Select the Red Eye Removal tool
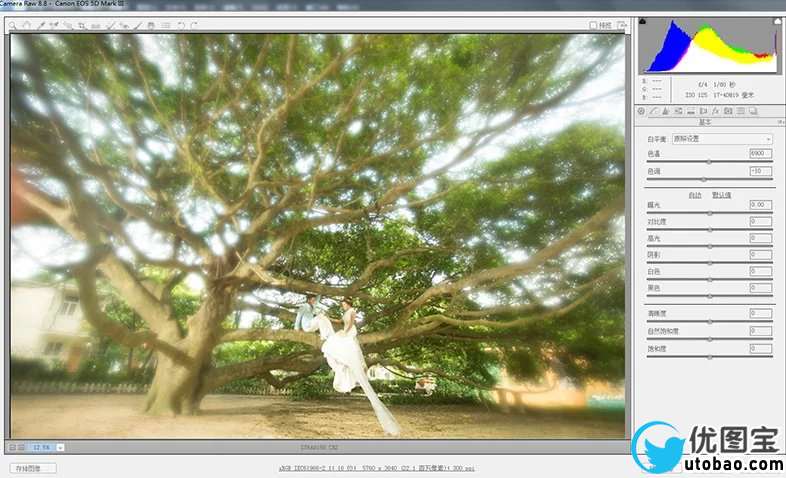 [x=124, y=25]
